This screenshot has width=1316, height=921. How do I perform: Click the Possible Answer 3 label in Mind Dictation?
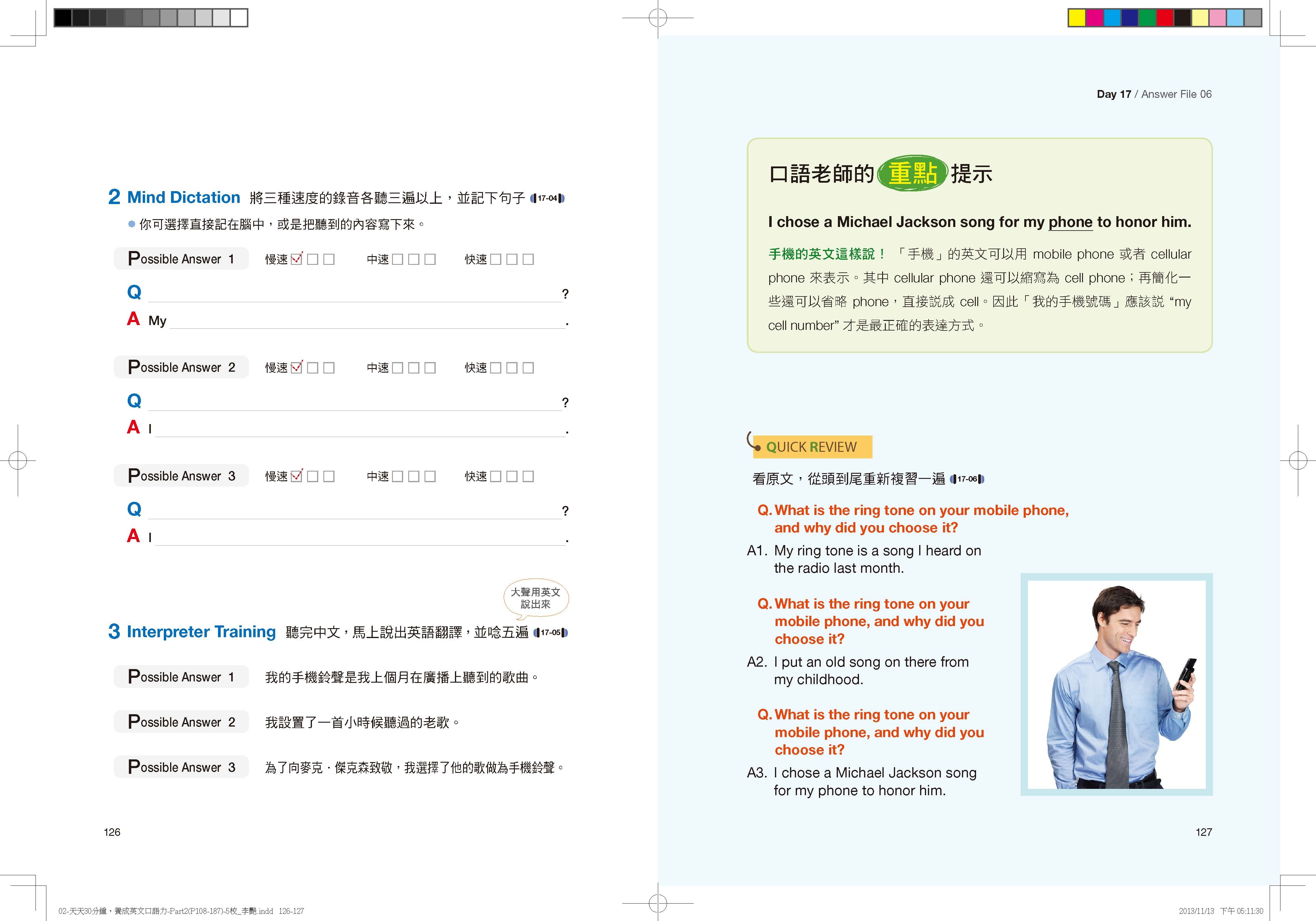click(x=181, y=476)
